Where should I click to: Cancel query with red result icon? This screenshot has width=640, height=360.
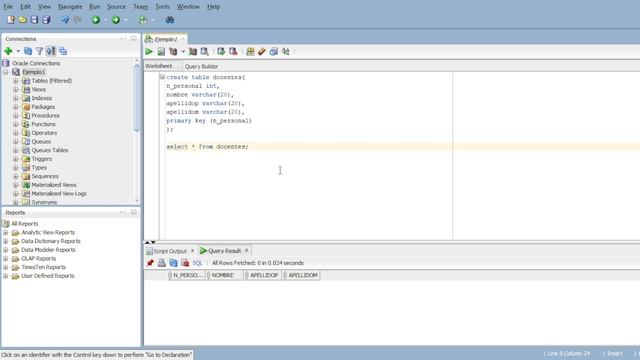pos(185,263)
